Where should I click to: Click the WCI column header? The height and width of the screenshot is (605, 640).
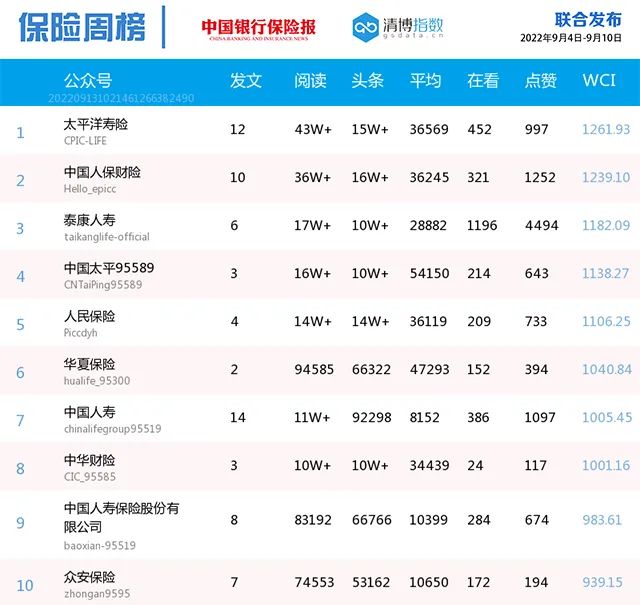599,80
